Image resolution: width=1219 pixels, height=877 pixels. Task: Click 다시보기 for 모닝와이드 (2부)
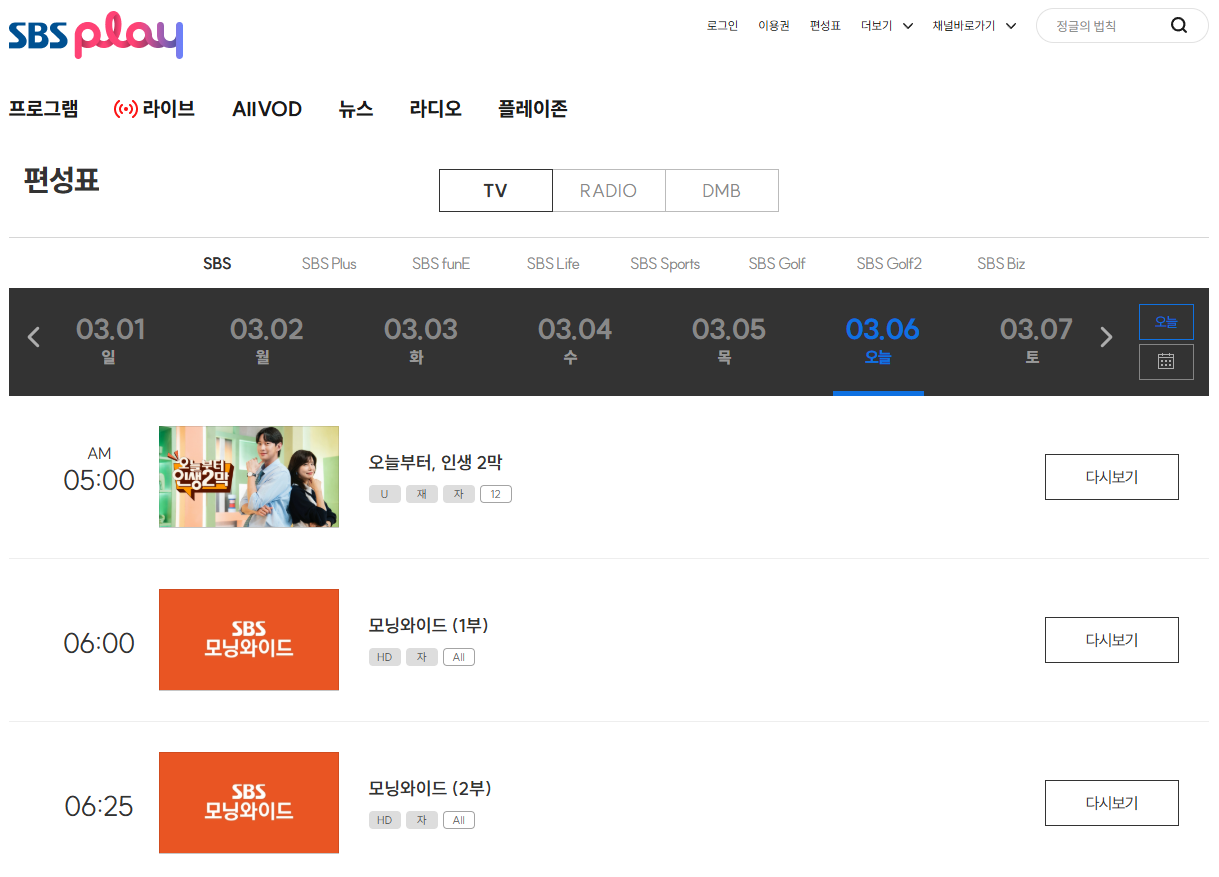click(1111, 802)
